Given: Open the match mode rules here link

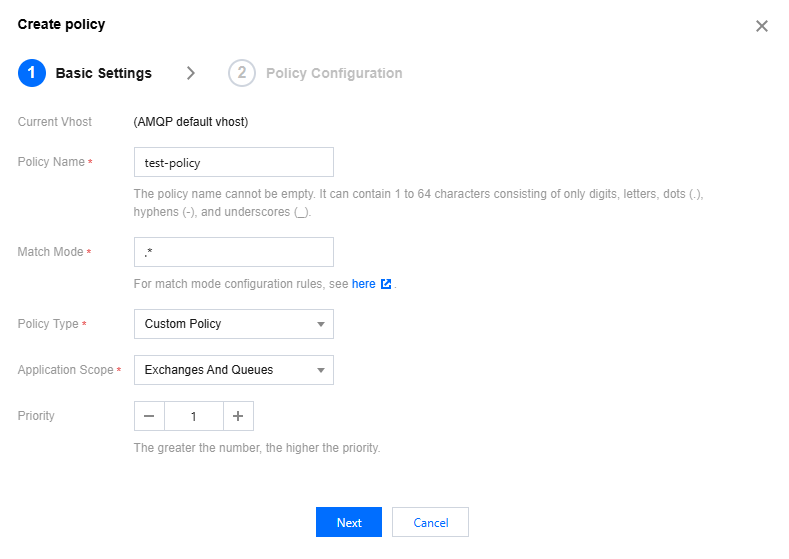Looking at the screenshot, I should pos(364,284).
